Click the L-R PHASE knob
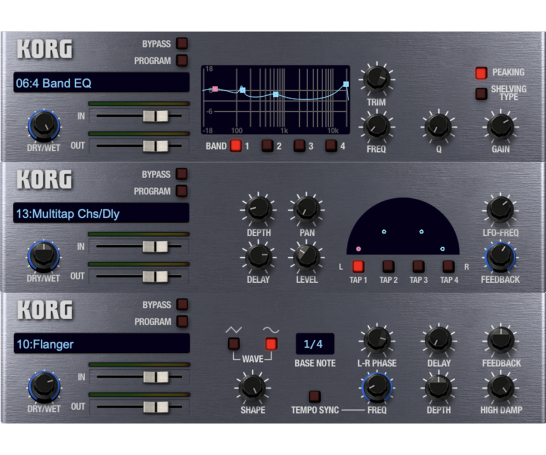 tap(377, 340)
